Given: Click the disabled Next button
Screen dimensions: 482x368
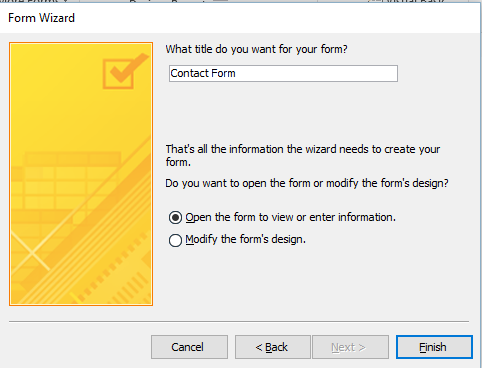Looking at the screenshot, I should click(350, 347).
